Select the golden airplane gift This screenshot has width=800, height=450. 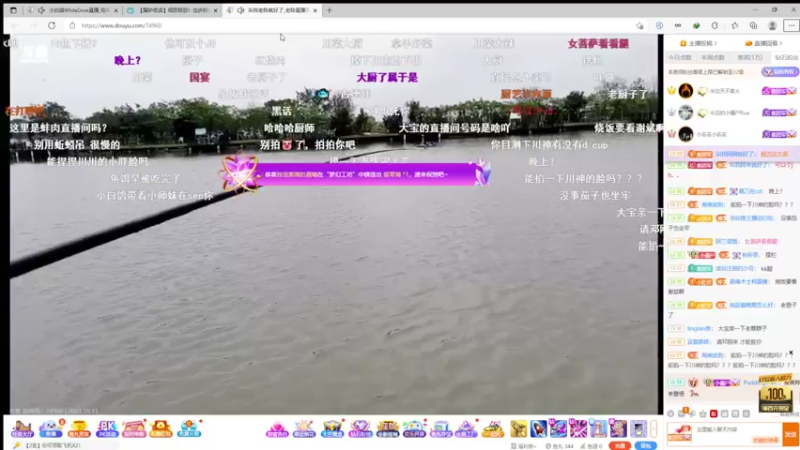click(518, 429)
